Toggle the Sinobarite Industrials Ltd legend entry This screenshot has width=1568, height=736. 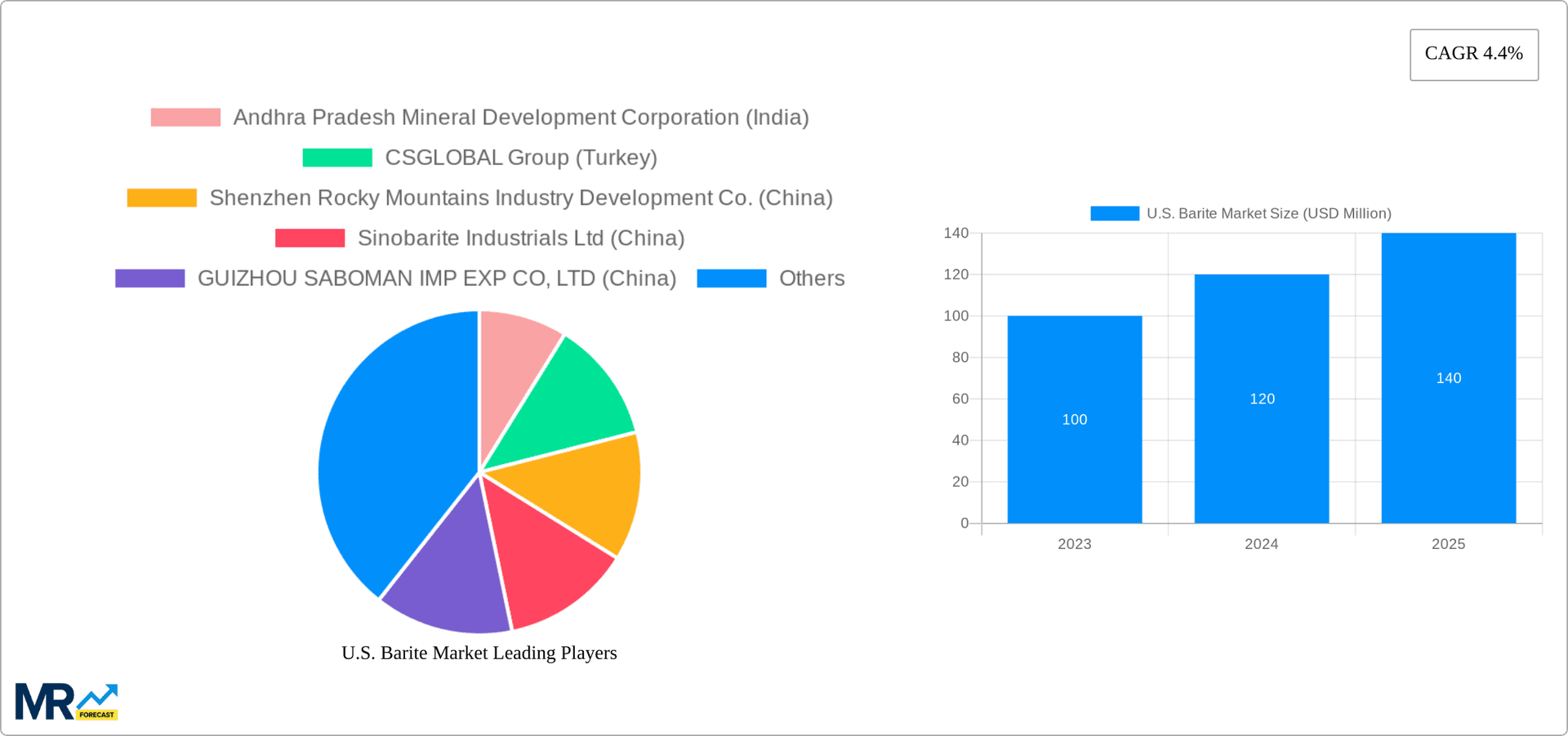click(521, 237)
